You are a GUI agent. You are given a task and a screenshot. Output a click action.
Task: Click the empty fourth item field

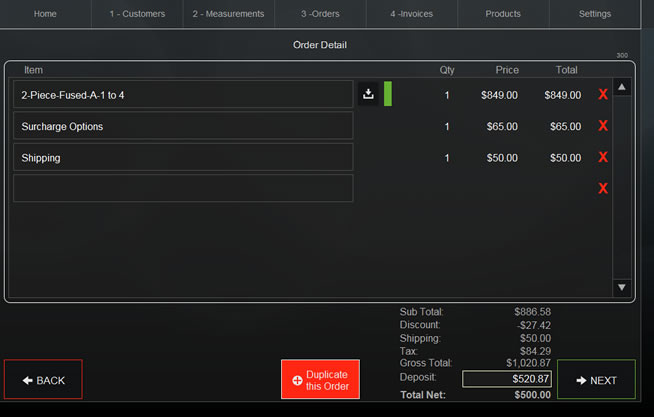tap(183, 188)
